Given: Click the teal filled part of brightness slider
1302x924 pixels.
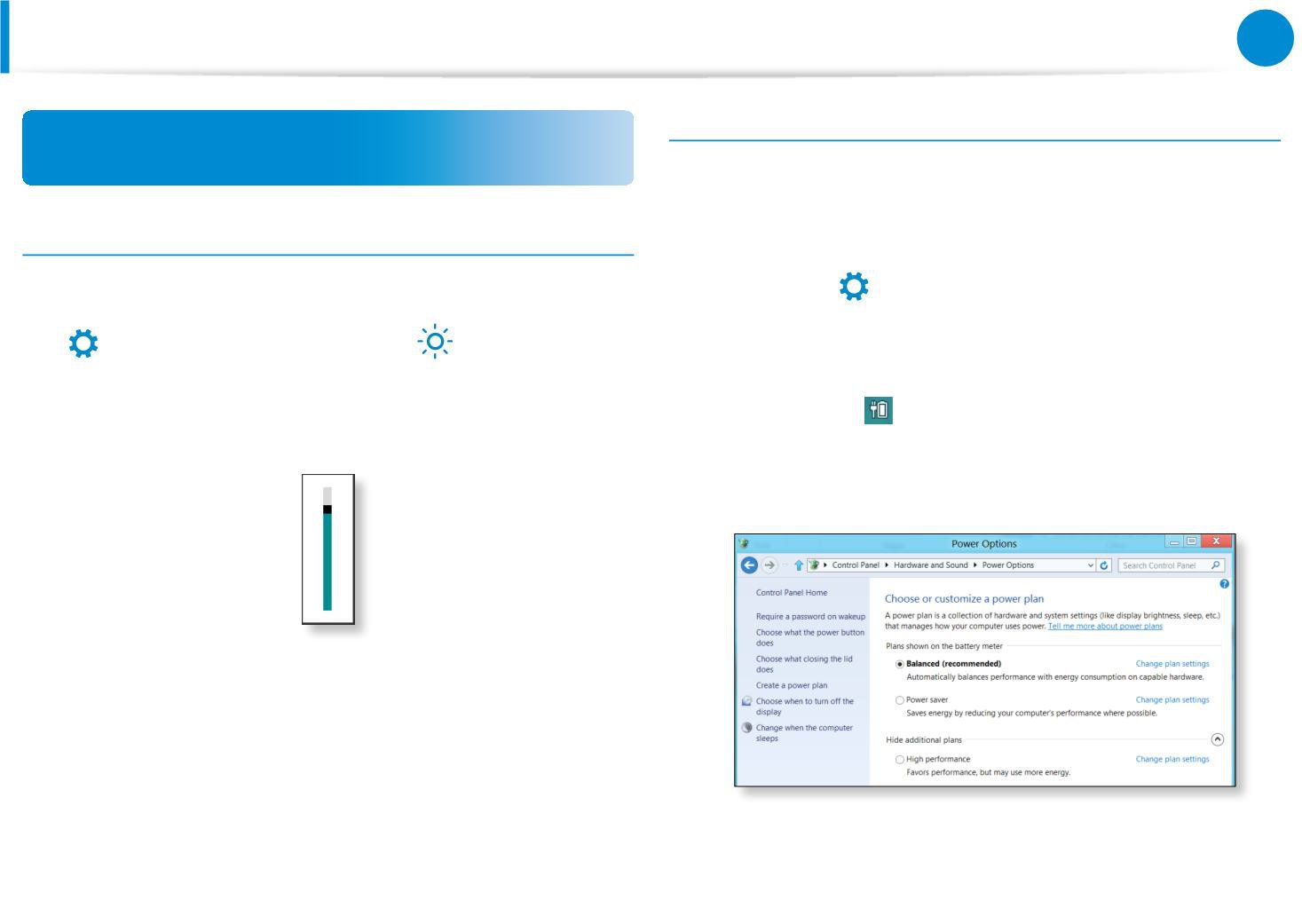Looking at the screenshot, I should 327,562.
